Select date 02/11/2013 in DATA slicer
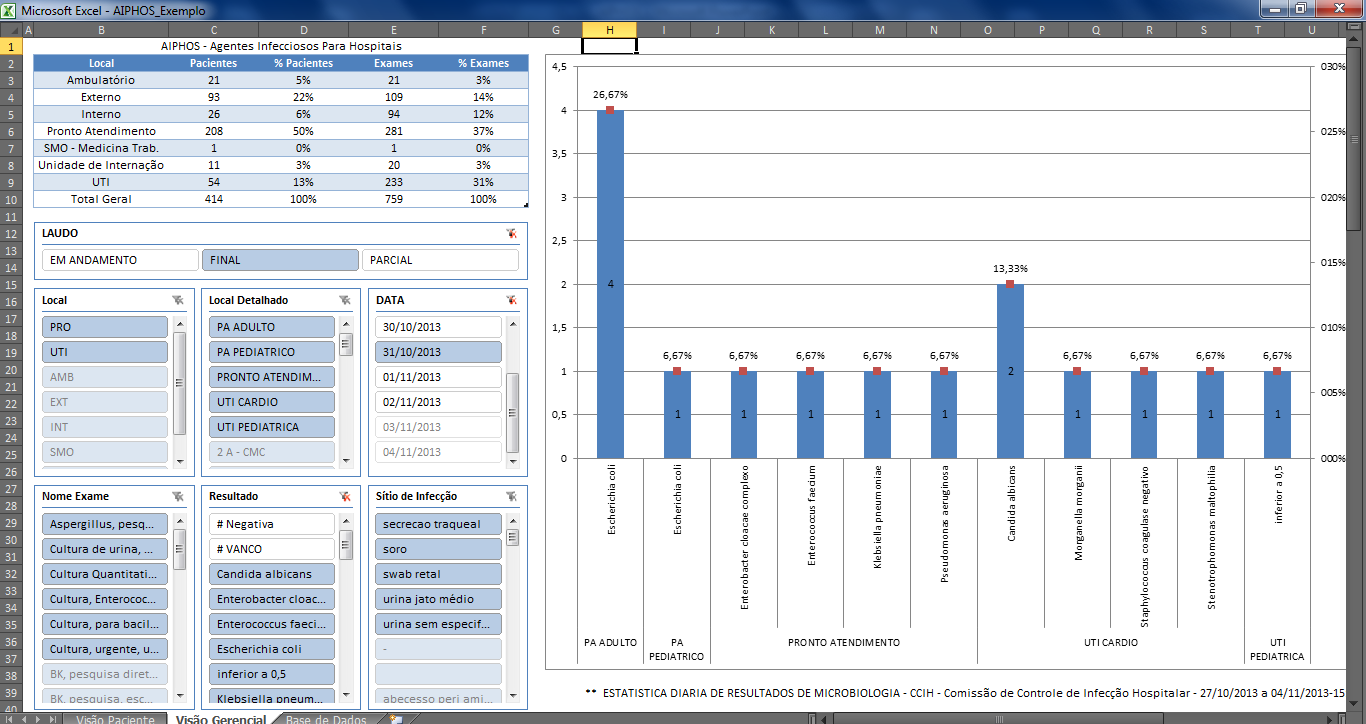This screenshot has width=1366, height=724. 438,402
